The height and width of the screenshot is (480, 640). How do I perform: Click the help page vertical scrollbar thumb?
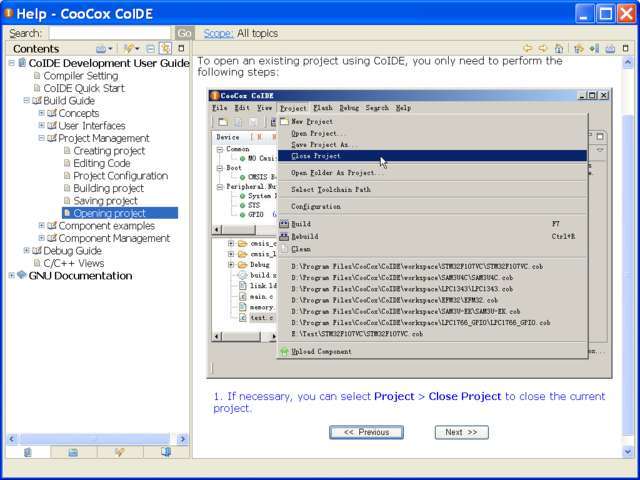pyautogui.click(x=628, y=275)
